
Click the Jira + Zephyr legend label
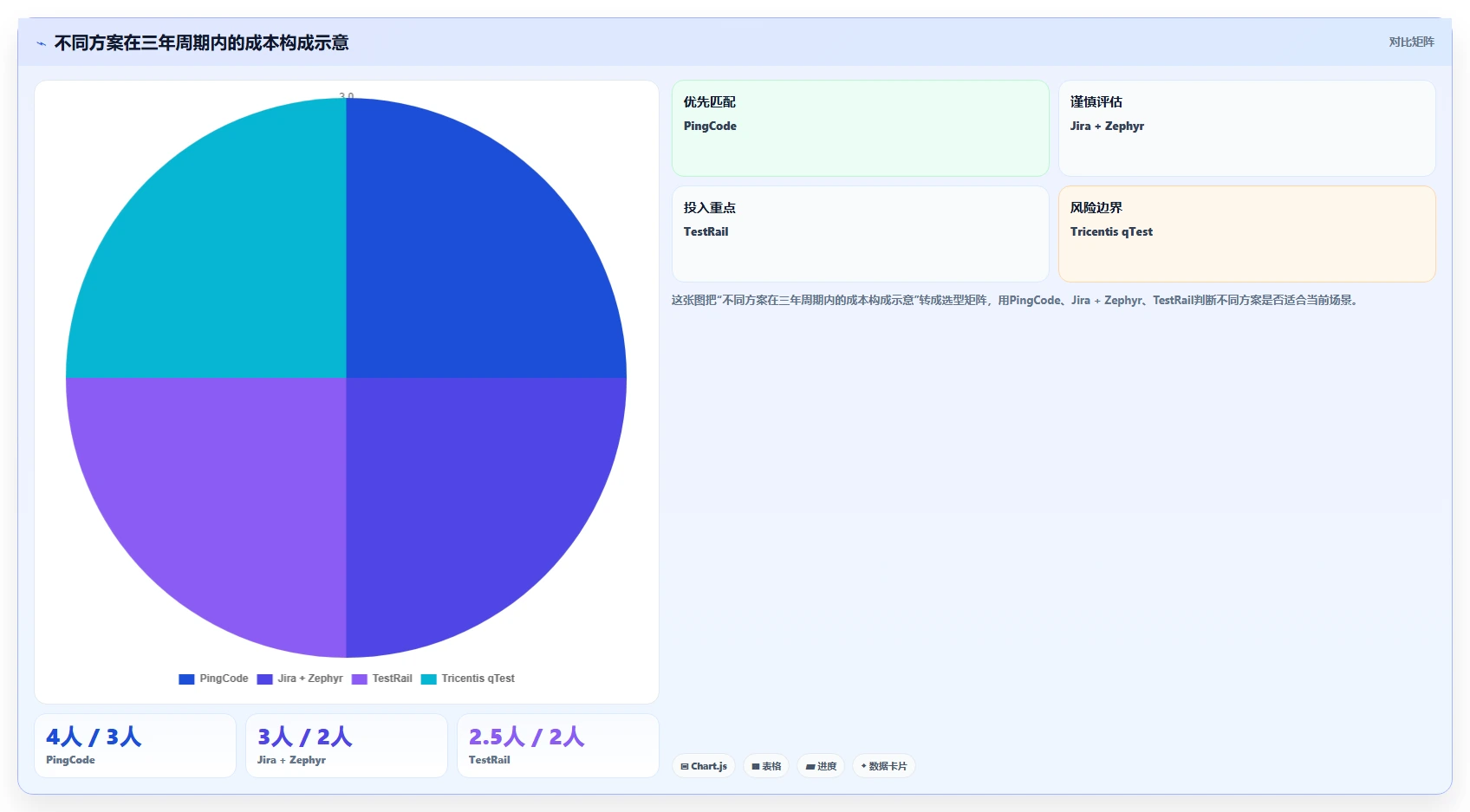point(310,679)
